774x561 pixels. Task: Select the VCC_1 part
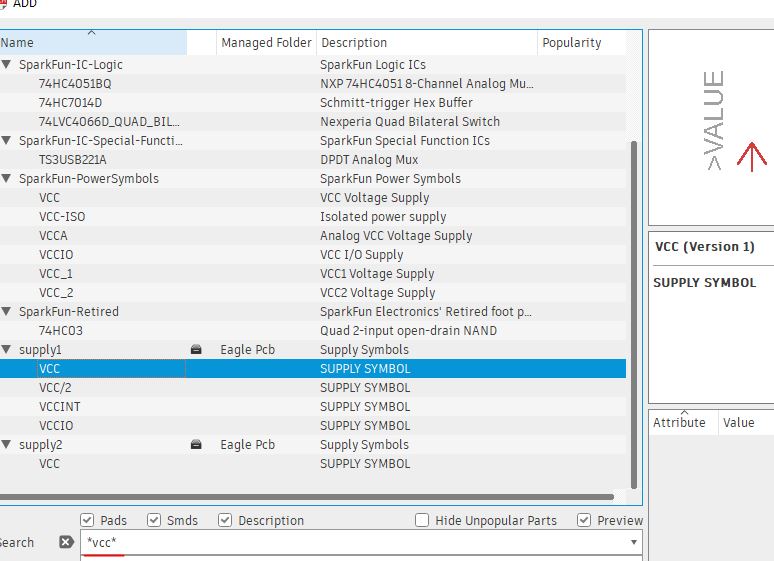(x=56, y=274)
